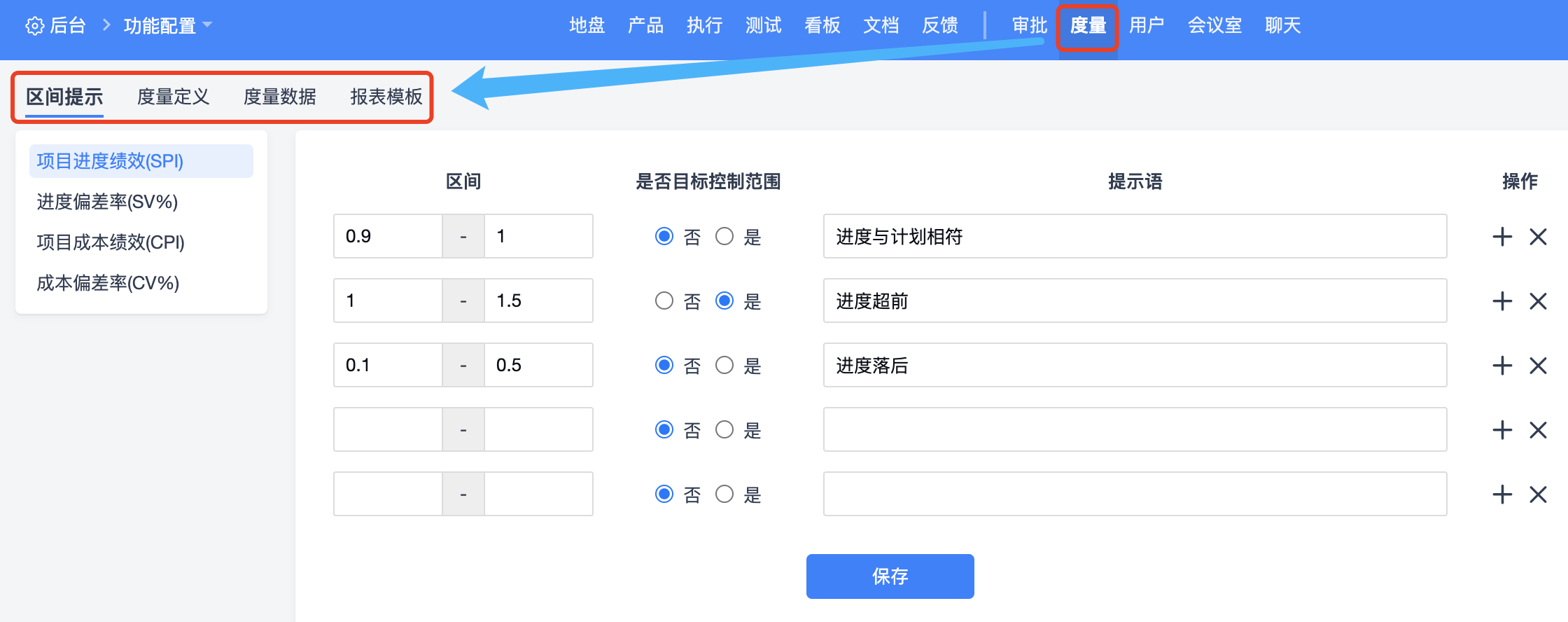Select 是 for the 进度与计划相符 row
Screen dimensions: 1568x622
click(x=724, y=237)
